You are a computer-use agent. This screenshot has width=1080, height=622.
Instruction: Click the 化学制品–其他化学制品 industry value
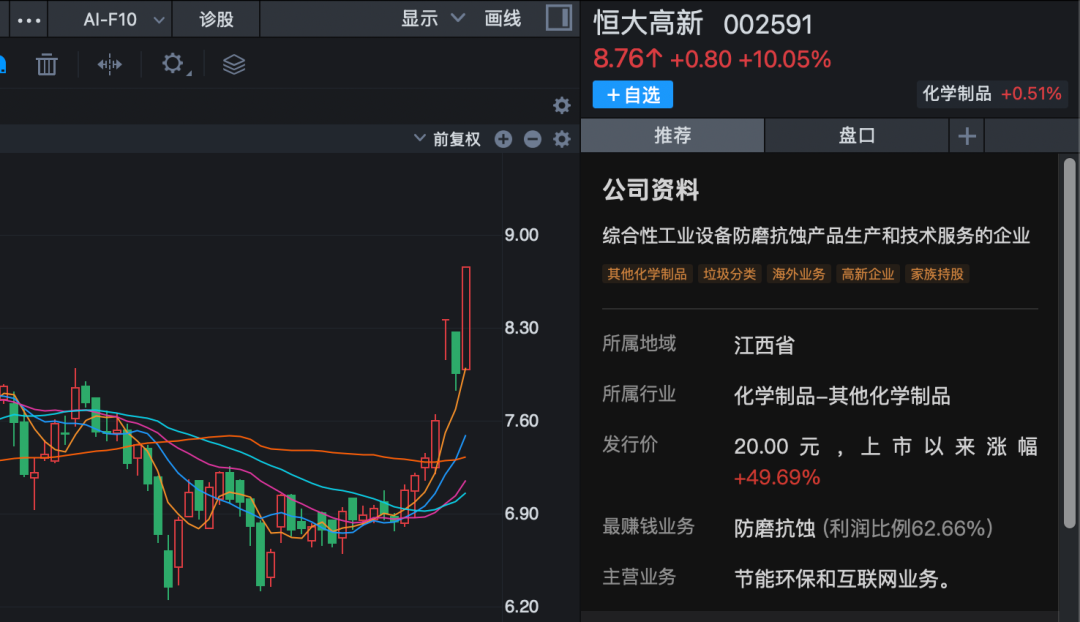(x=842, y=395)
